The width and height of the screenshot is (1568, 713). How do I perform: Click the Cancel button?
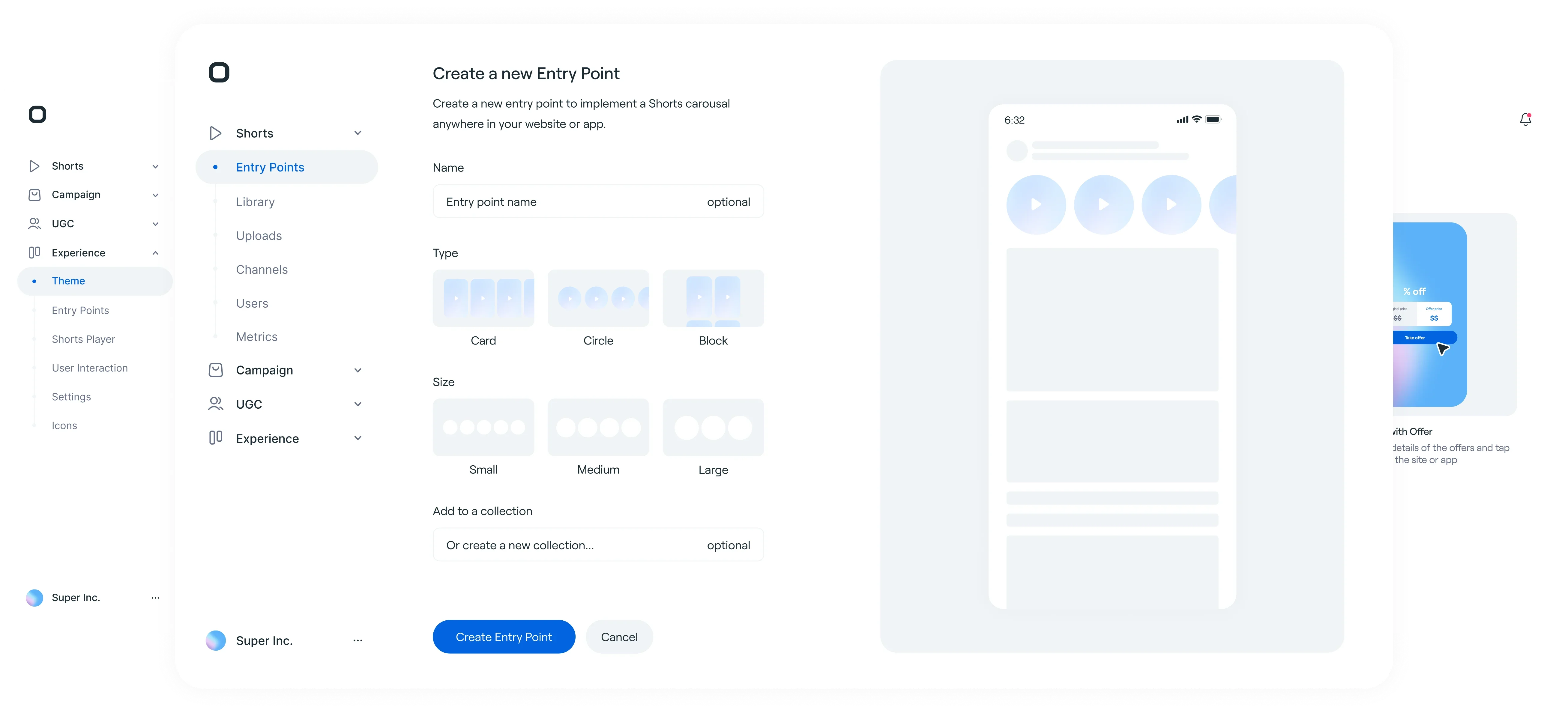coord(619,637)
